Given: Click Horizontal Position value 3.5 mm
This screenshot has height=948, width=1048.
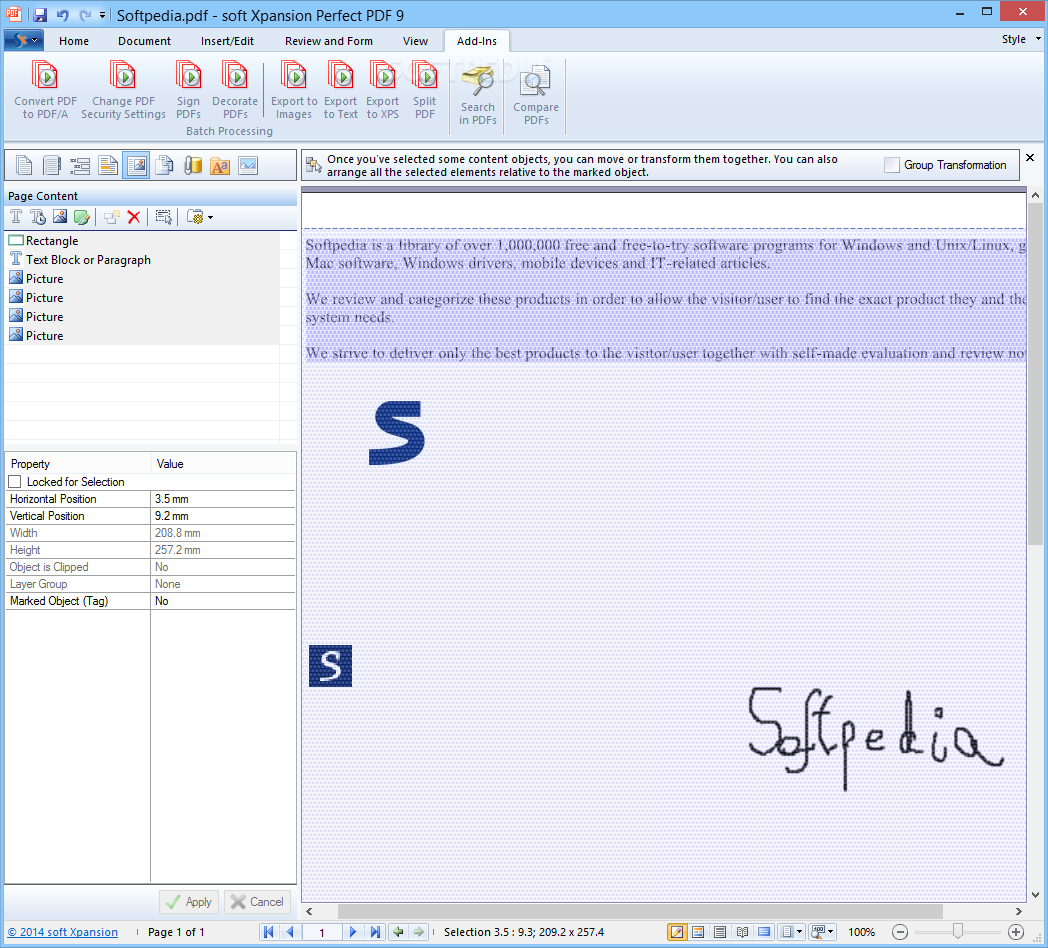Looking at the screenshot, I should [x=223, y=499].
